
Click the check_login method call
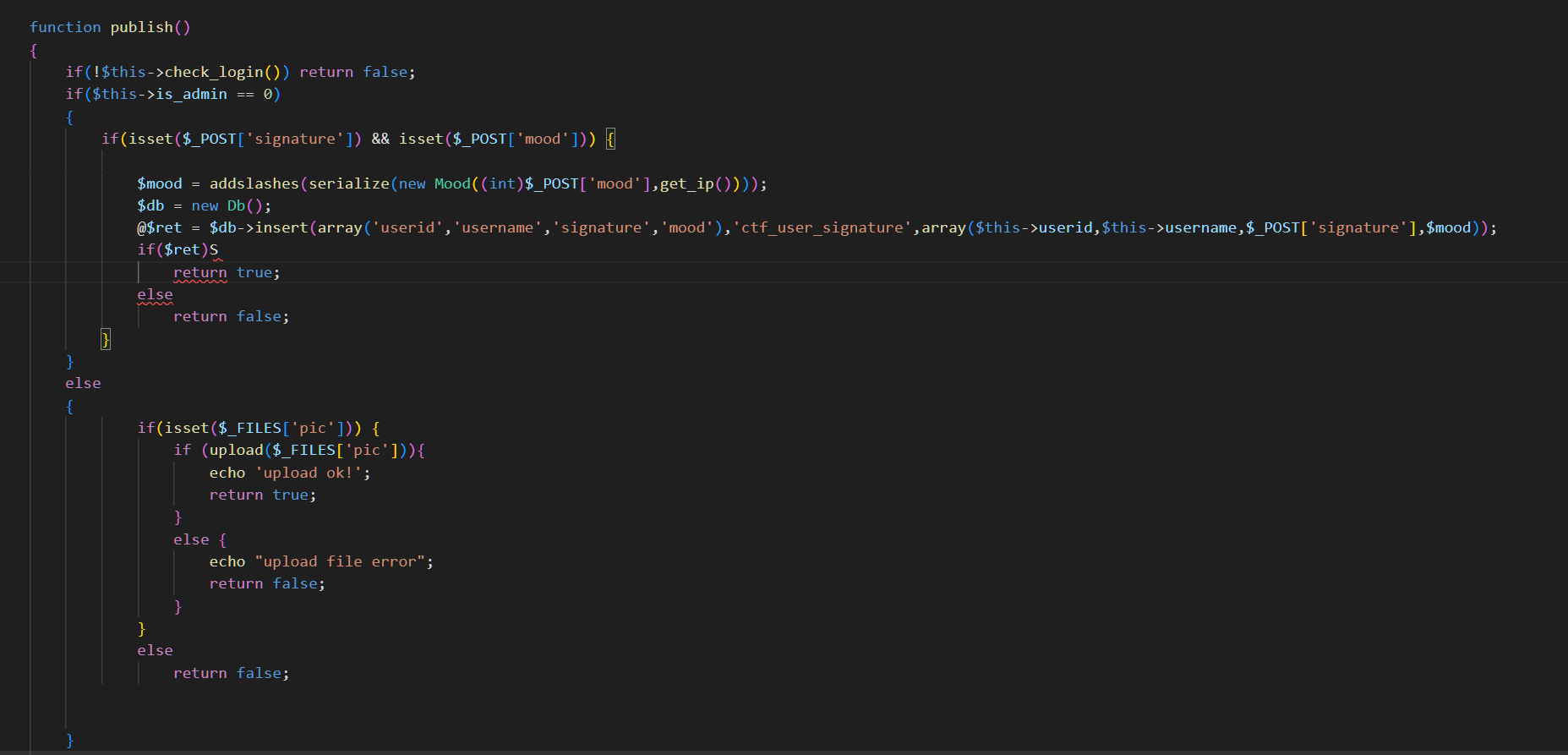pyautogui.click(x=214, y=72)
